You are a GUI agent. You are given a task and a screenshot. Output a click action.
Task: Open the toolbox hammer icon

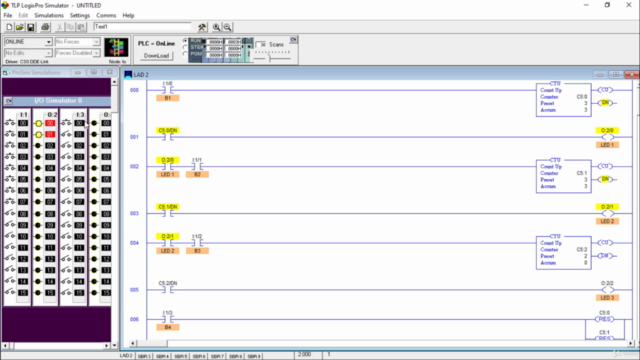point(202,27)
